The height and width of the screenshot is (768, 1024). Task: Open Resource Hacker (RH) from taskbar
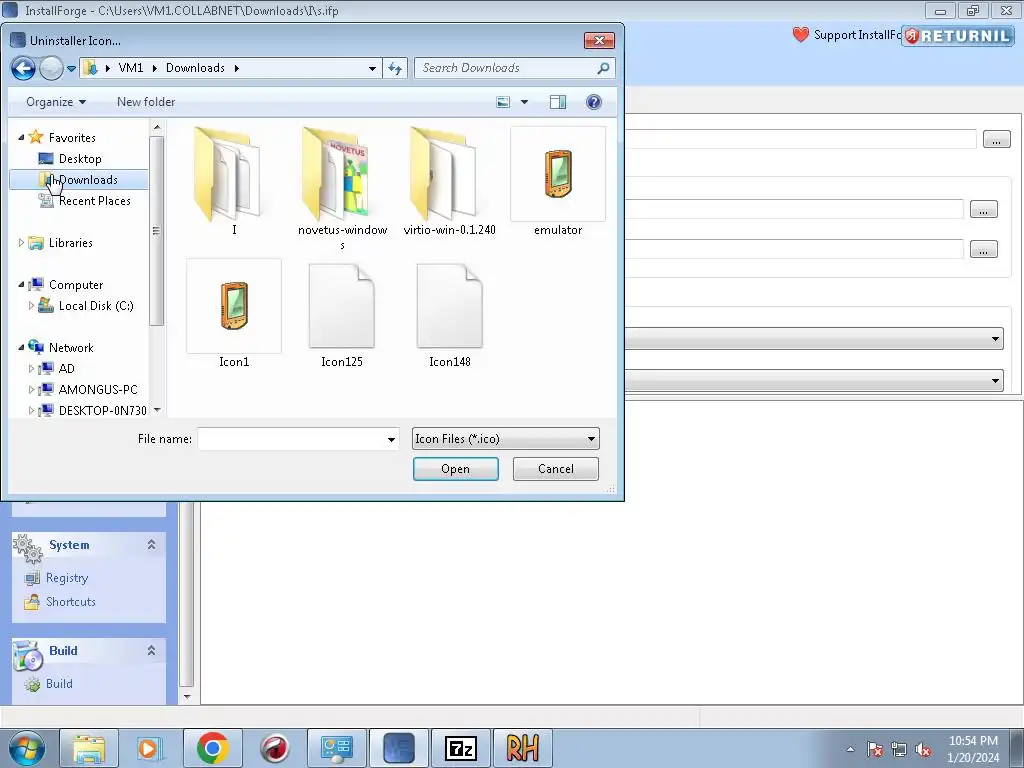point(522,748)
